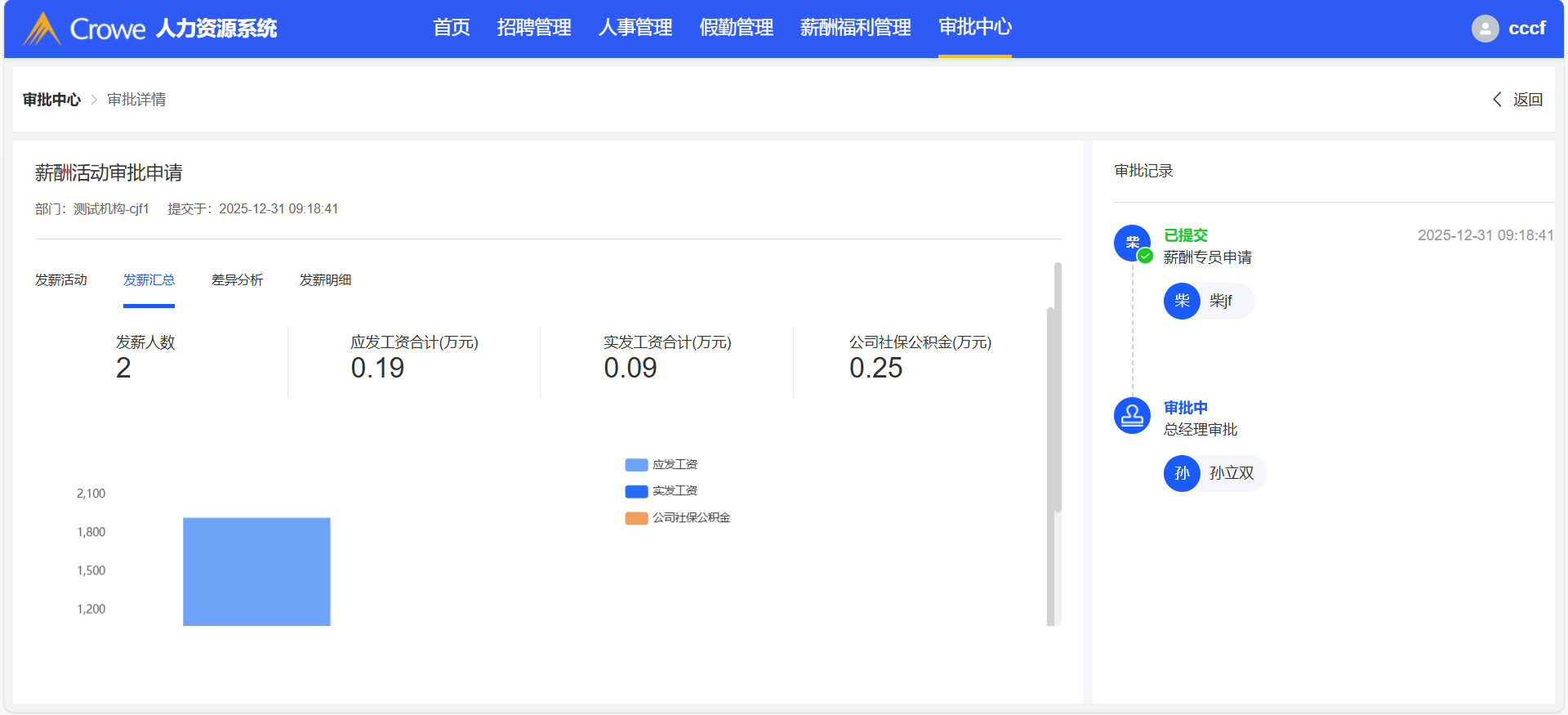1568x715 pixels.
Task: Click the breadcrumb separator arrow
Action: tap(94, 100)
